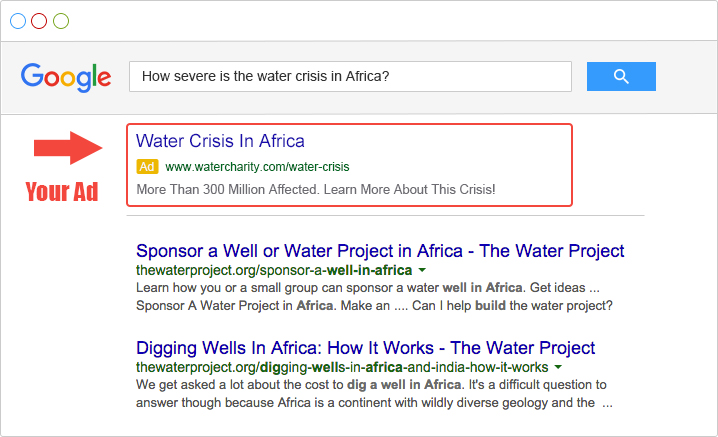Click the Google logo
Image resolution: width=718 pixels, height=437 pixels.
[65, 77]
